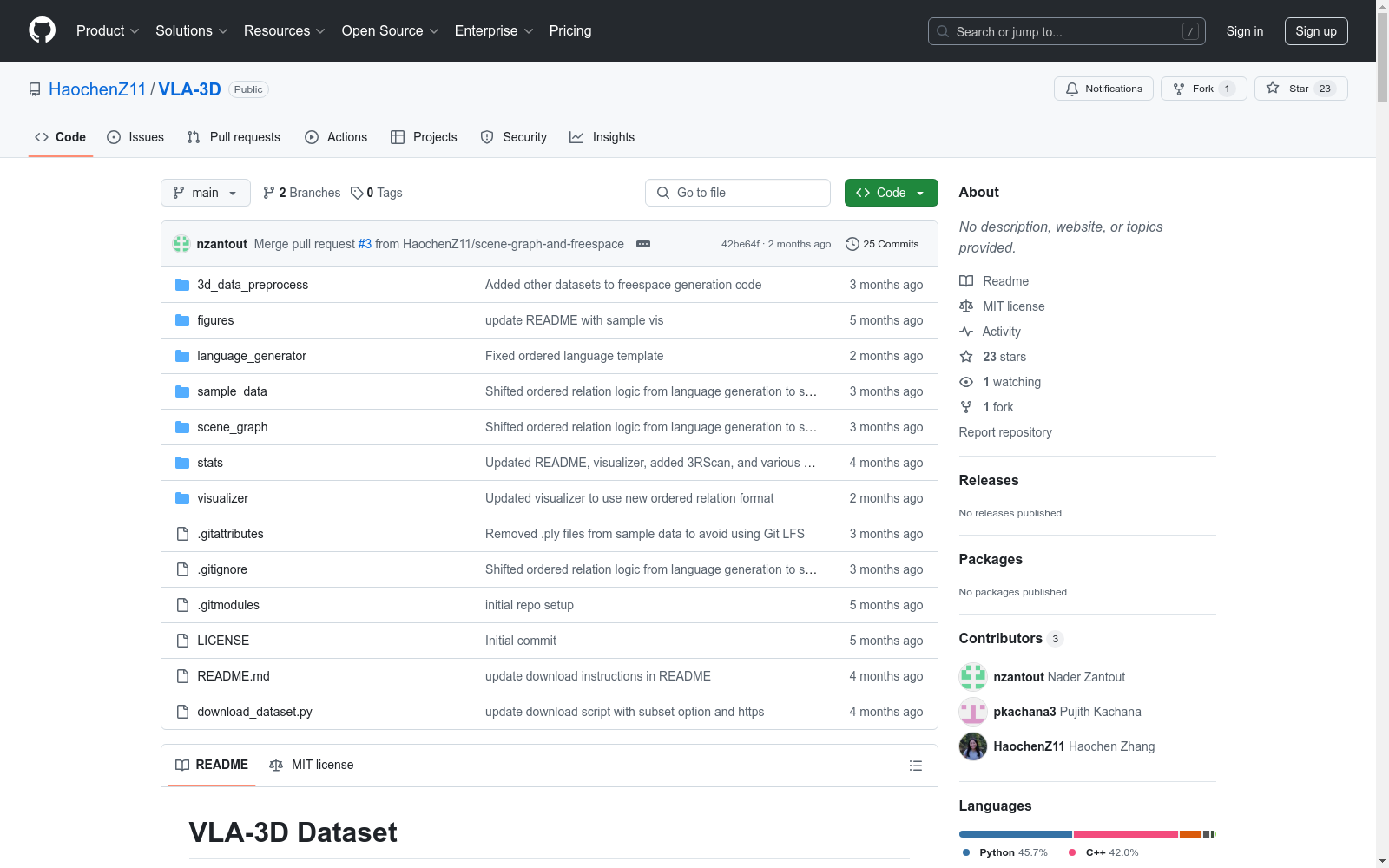The image size is (1389, 868).
Task: Open the Enterprise dropdown
Action: click(x=494, y=31)
